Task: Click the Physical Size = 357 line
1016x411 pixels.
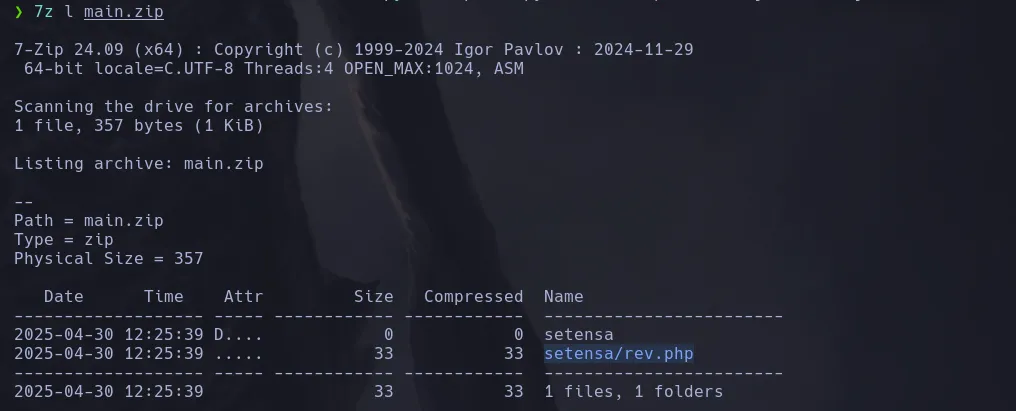Action: click(108, 258)
